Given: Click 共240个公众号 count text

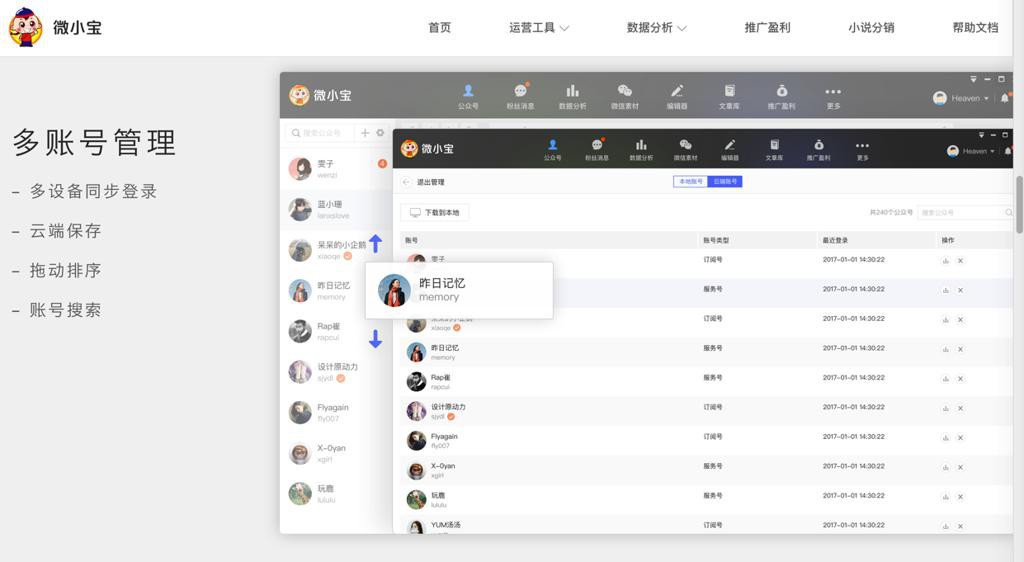Looking at the screenshot, I should click(891, 213).
